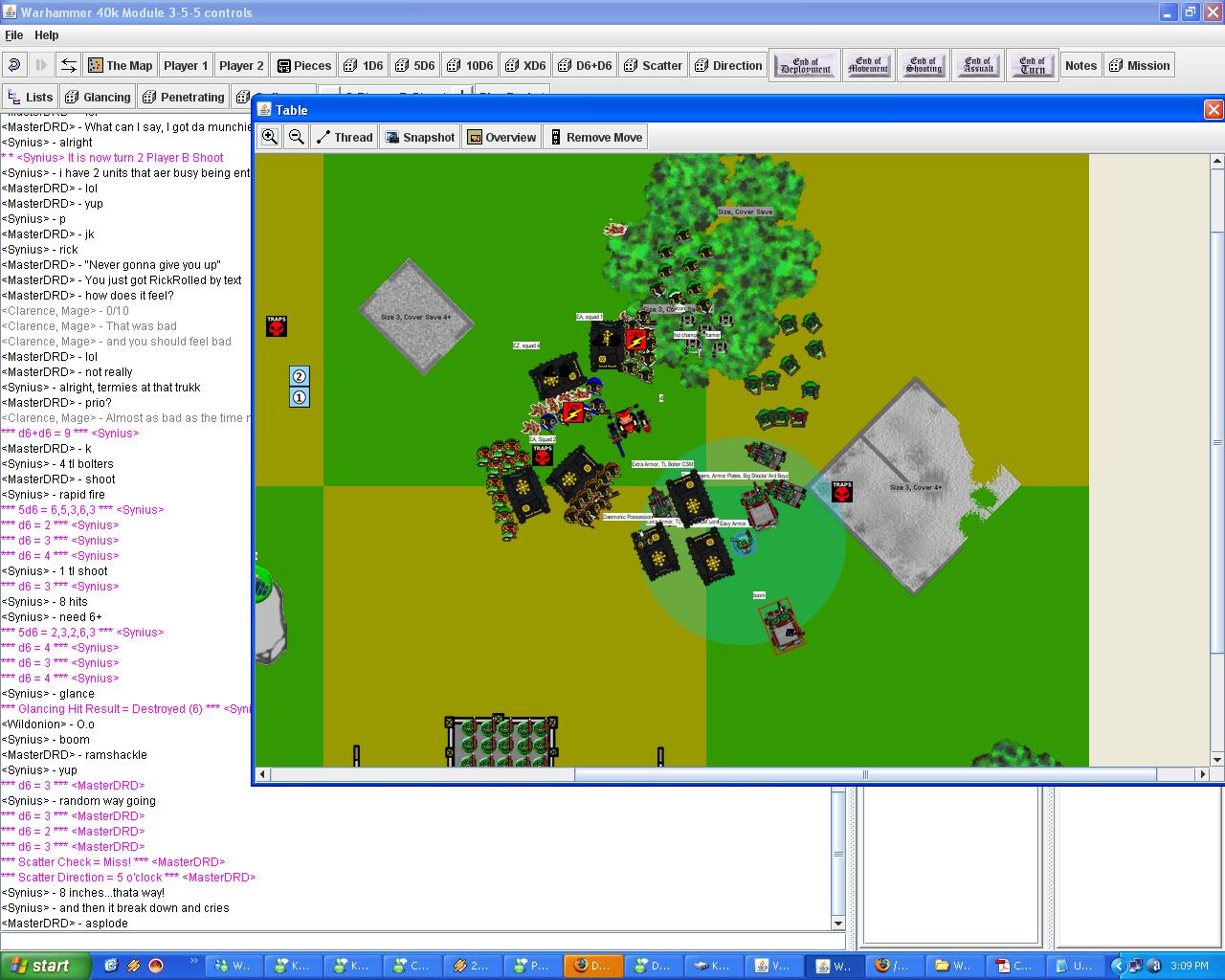
Task: Click Table horizontal scrollbar left arrow
Action: click(263, 774)
